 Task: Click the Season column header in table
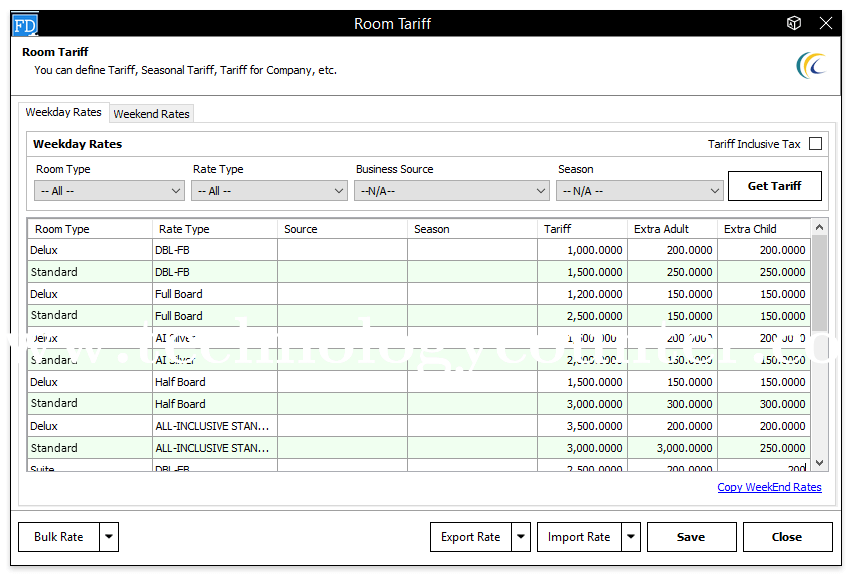tap(472, 229)
